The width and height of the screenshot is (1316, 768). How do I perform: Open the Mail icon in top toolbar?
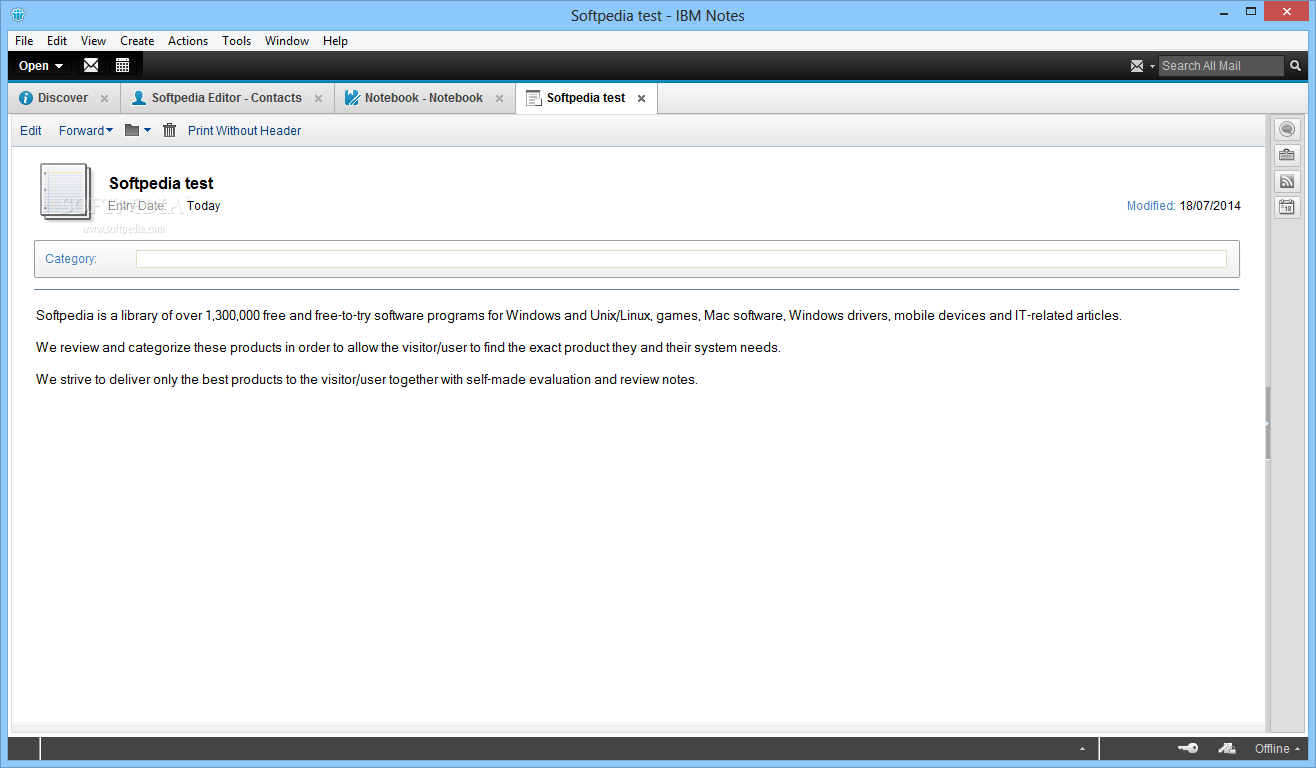(91, 66)
